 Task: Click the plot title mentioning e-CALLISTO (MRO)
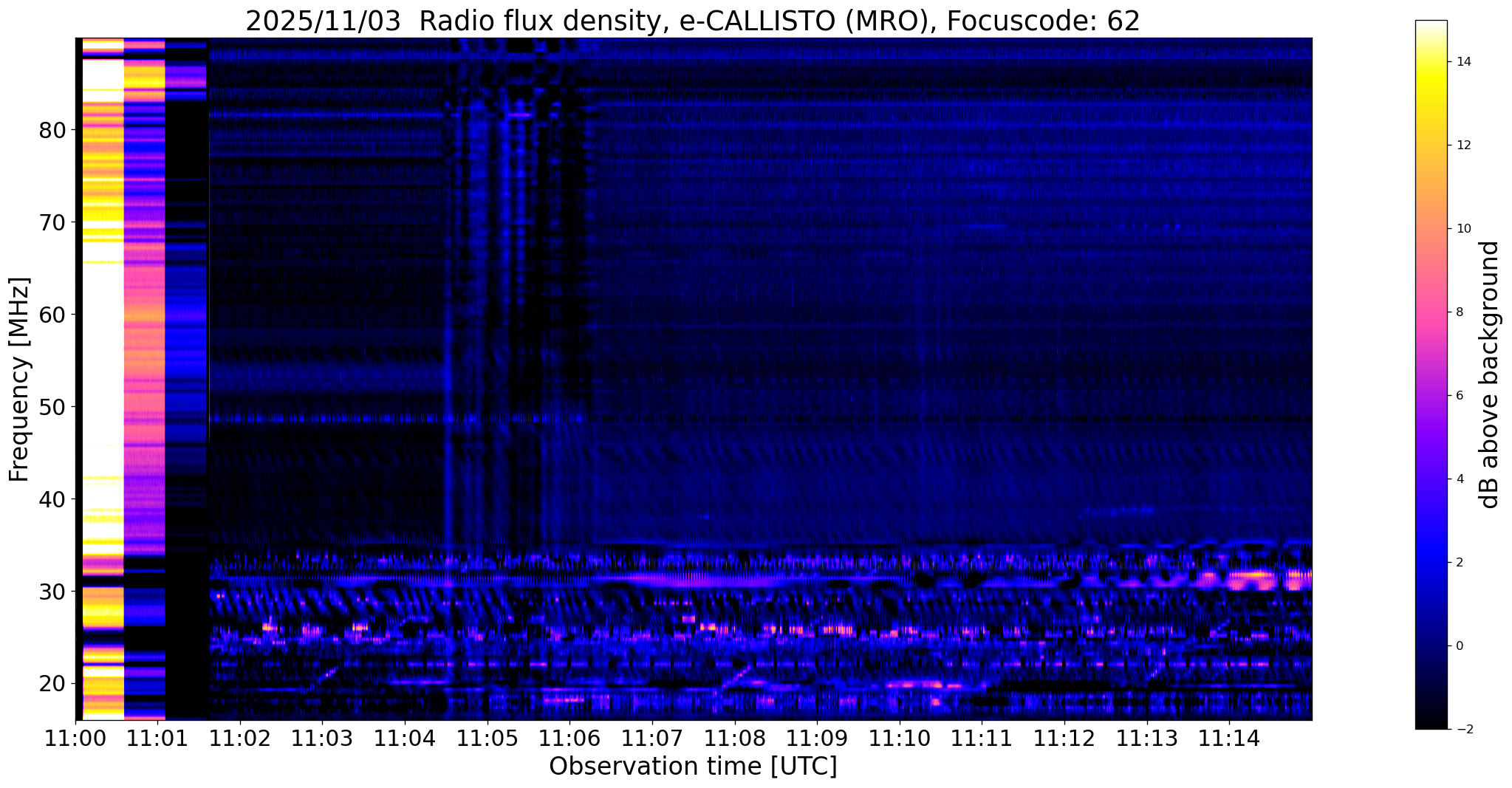(x=693, y=21)
